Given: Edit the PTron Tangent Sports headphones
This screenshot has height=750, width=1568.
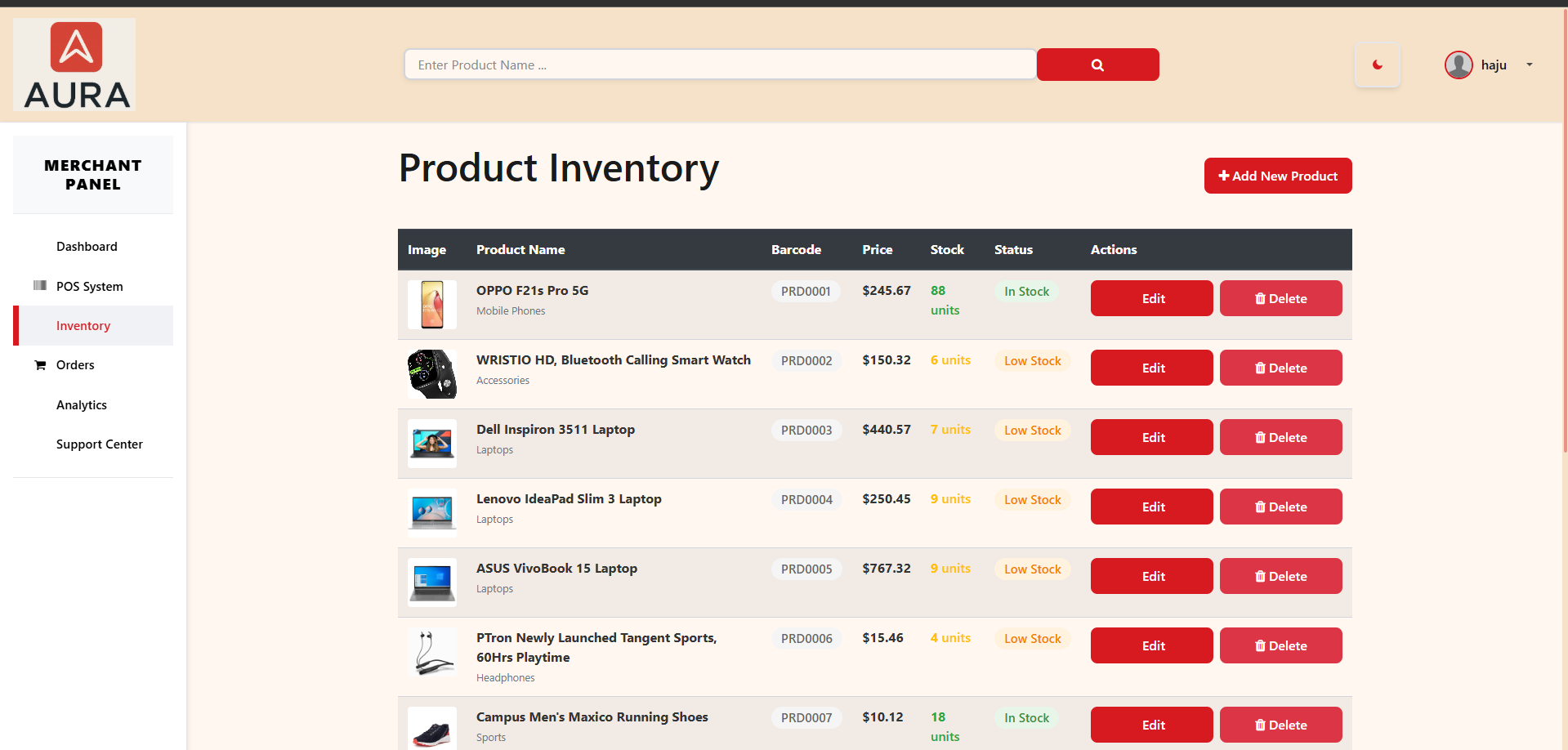Looking at the screenshot, I should (1152, 645).
